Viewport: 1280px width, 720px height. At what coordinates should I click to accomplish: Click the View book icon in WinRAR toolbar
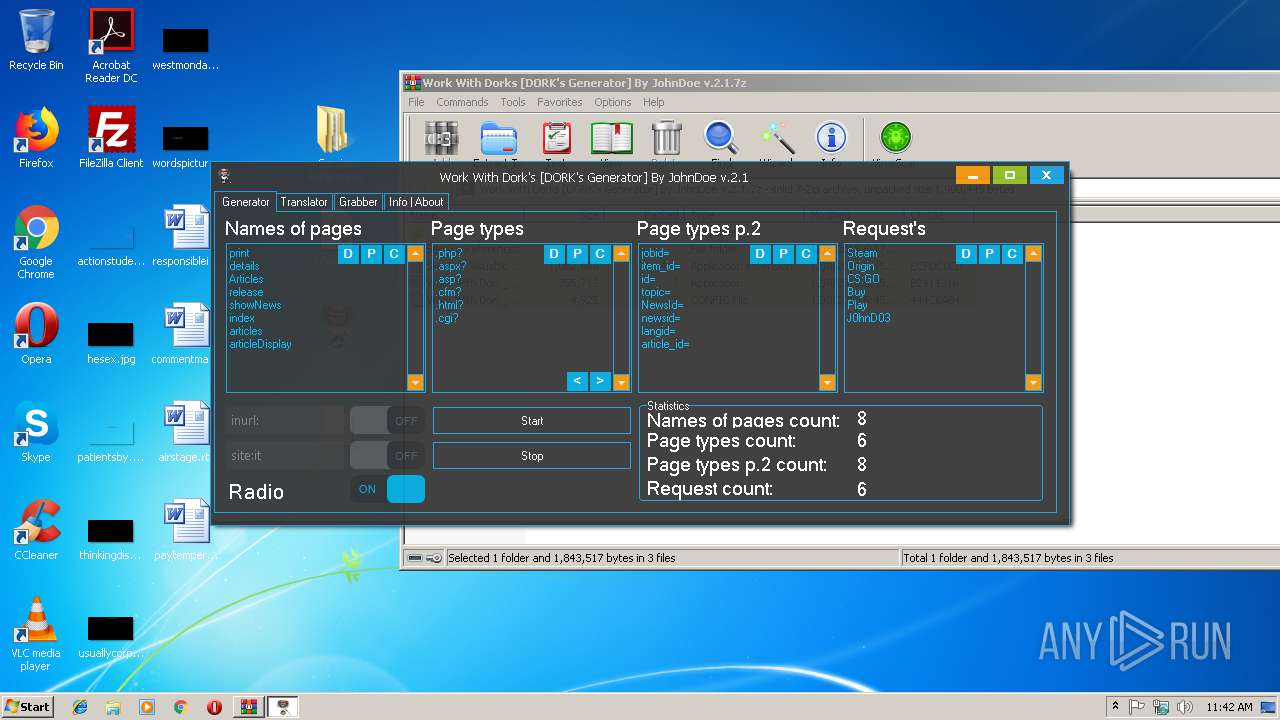[x=611, y=139]
